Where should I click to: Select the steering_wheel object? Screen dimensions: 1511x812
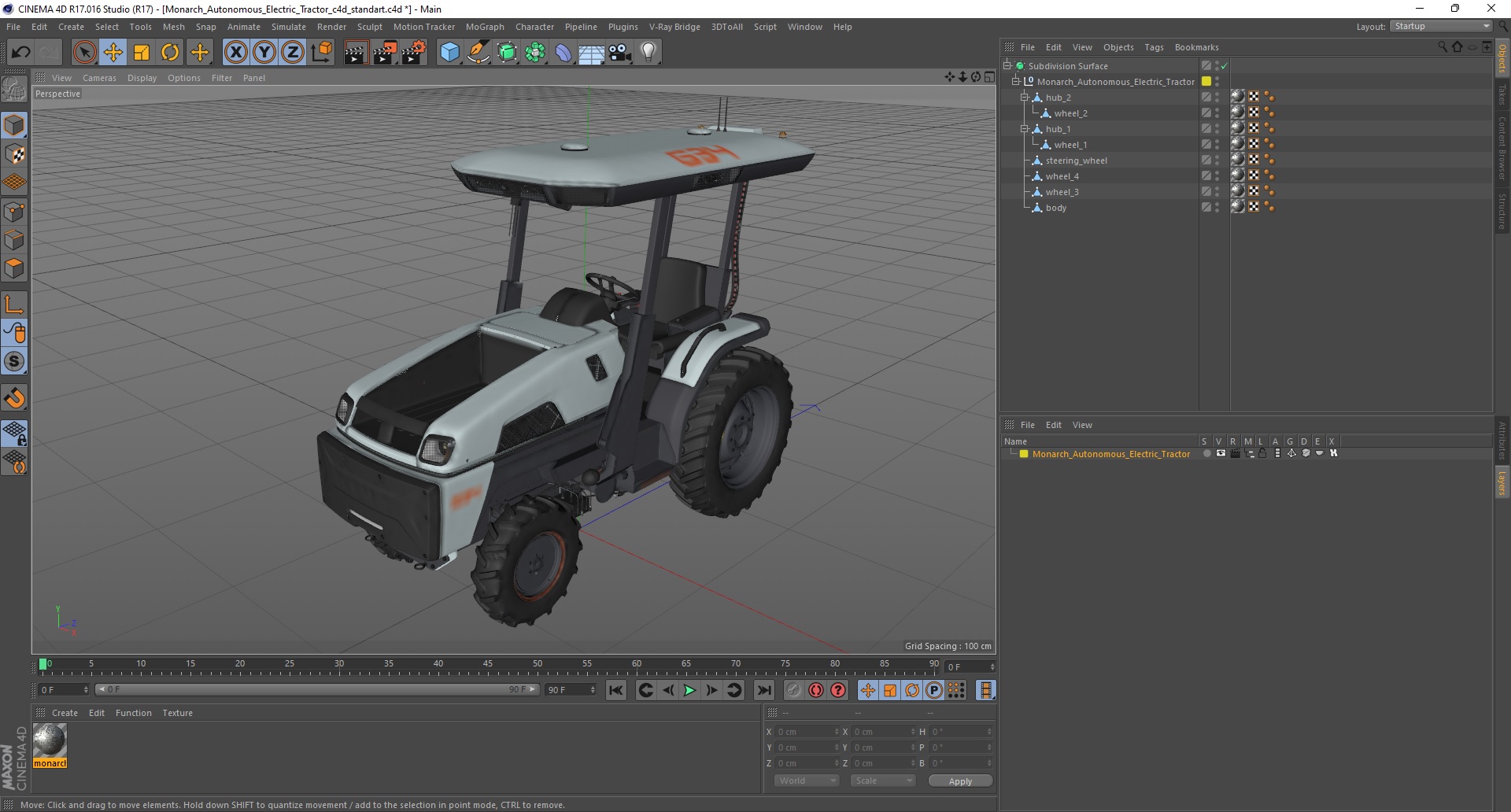pos(1076,161)
